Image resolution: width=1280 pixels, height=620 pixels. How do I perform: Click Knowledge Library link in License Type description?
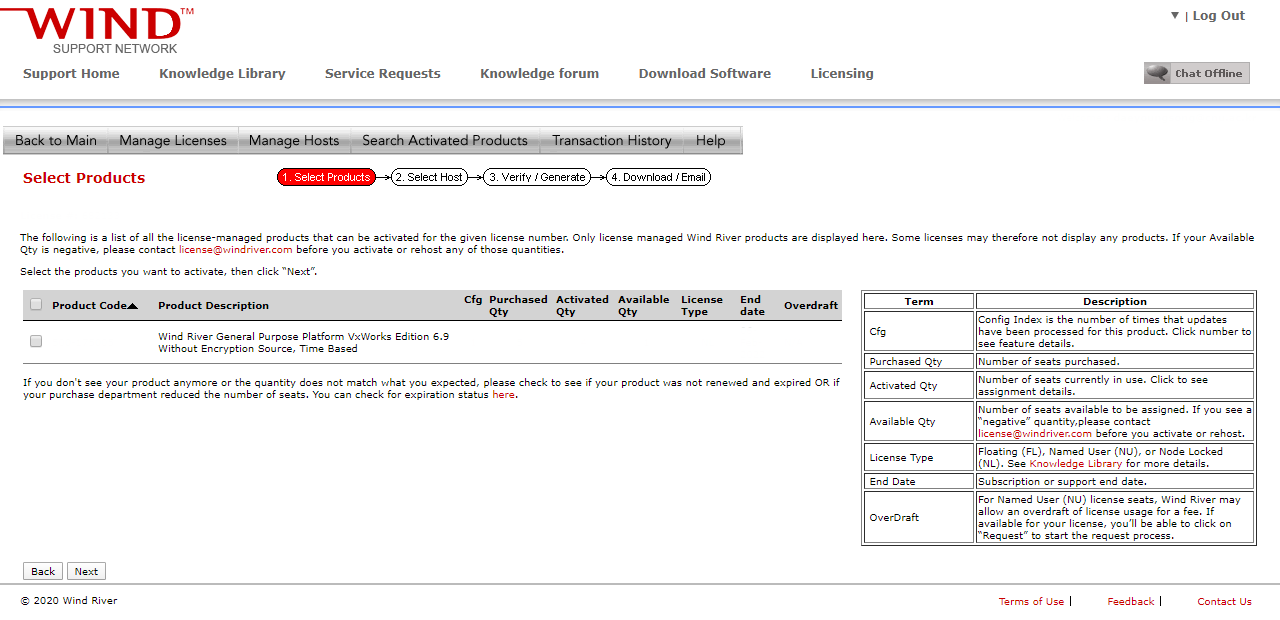pos(1075,464)
